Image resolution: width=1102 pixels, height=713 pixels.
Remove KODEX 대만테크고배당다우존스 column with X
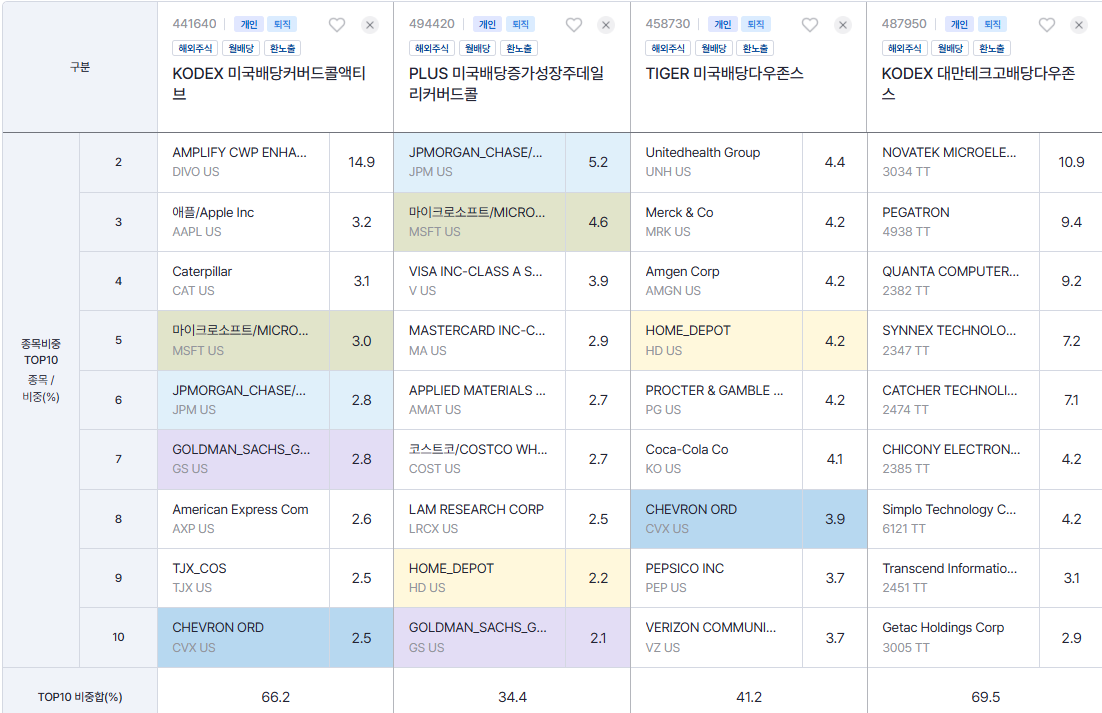click(1079, 25)
